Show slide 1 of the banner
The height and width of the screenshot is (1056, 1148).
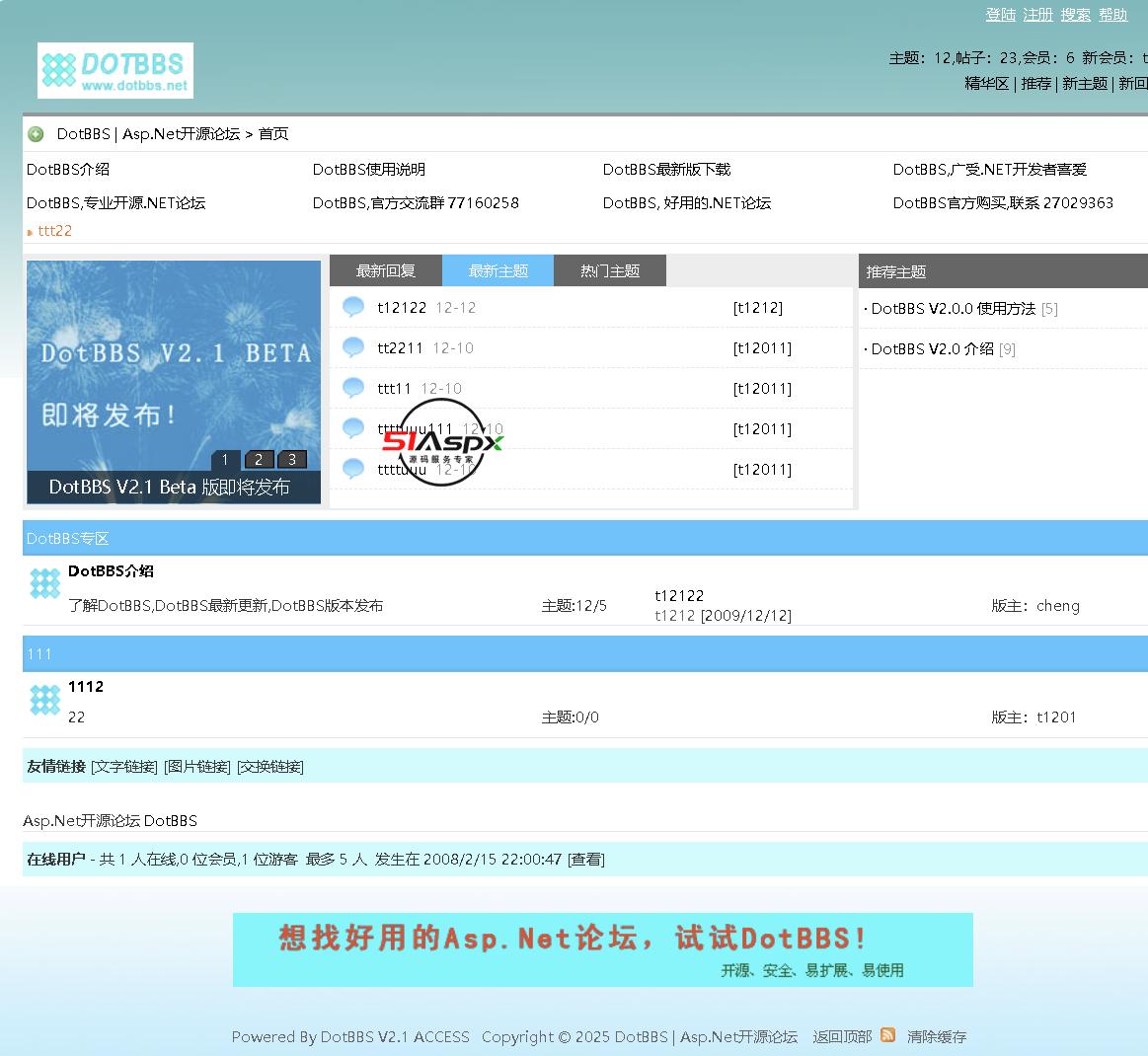point(225,459)
